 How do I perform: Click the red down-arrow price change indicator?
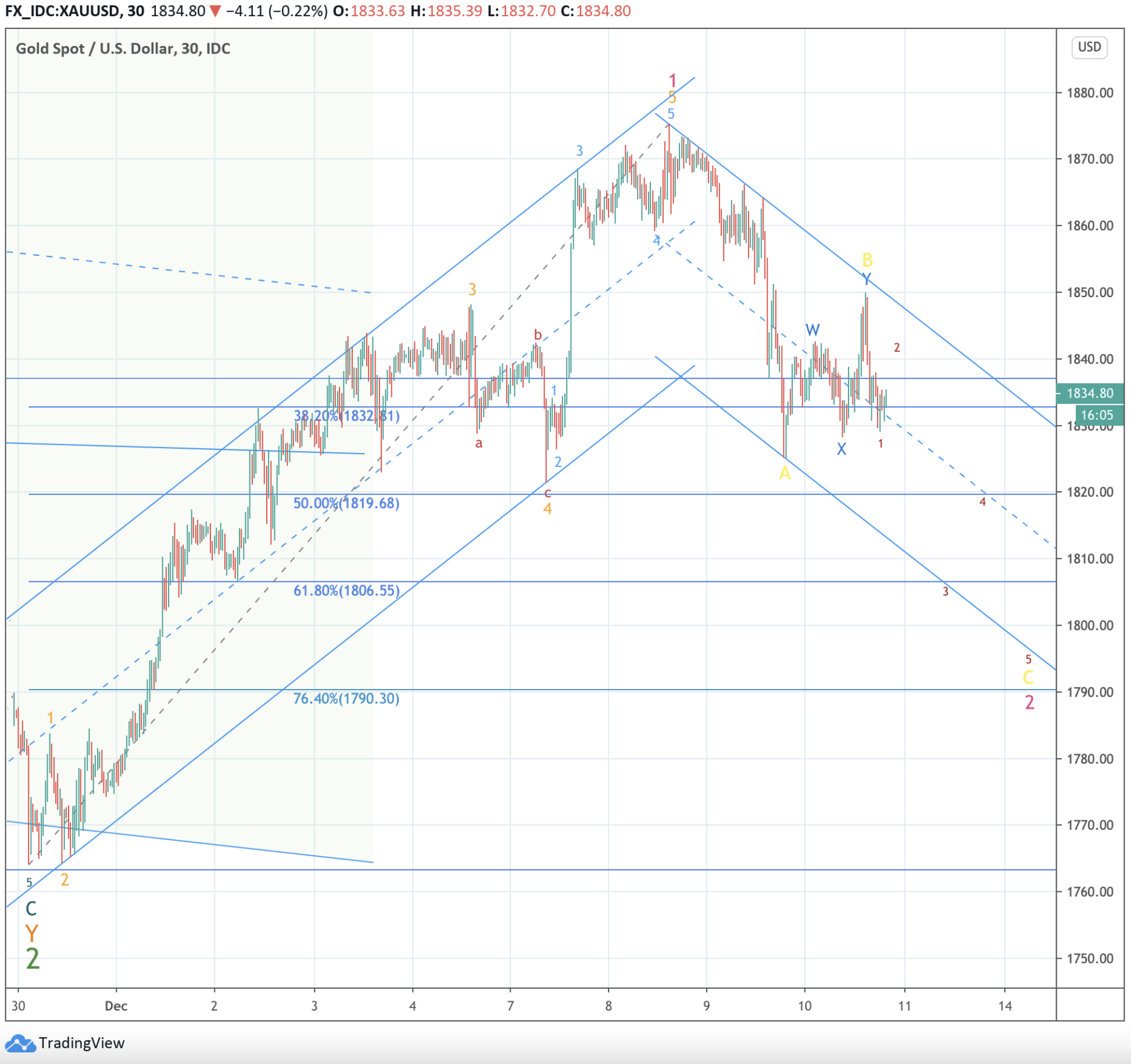click(x=215, y=11)
